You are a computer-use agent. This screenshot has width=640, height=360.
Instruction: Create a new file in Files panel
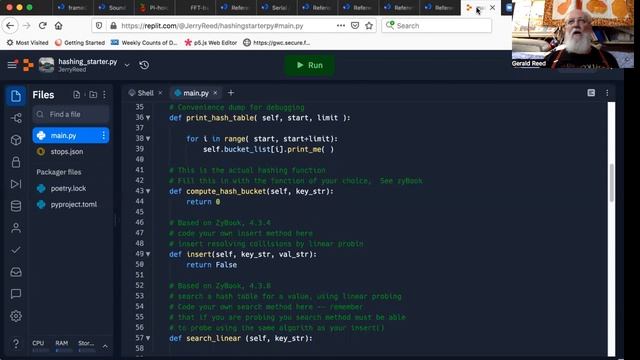pyautogui.click(x=76, y=95)
